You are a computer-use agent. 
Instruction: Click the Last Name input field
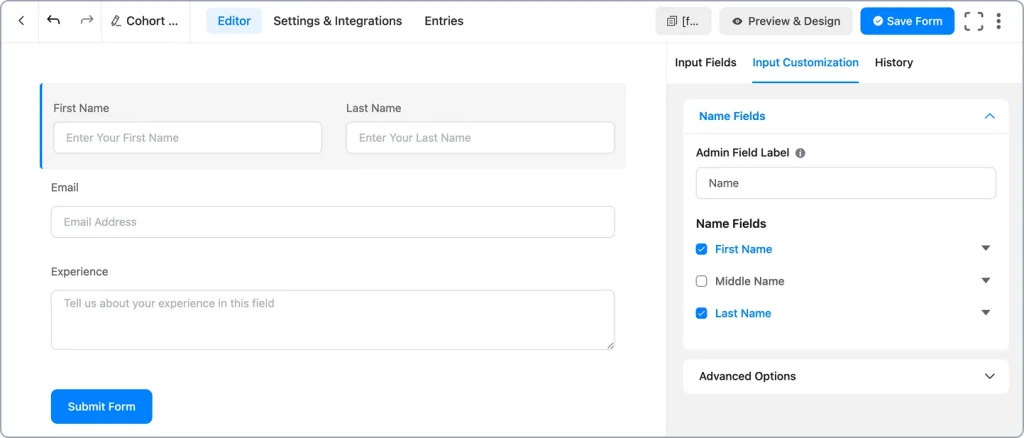tap(480, 138)
